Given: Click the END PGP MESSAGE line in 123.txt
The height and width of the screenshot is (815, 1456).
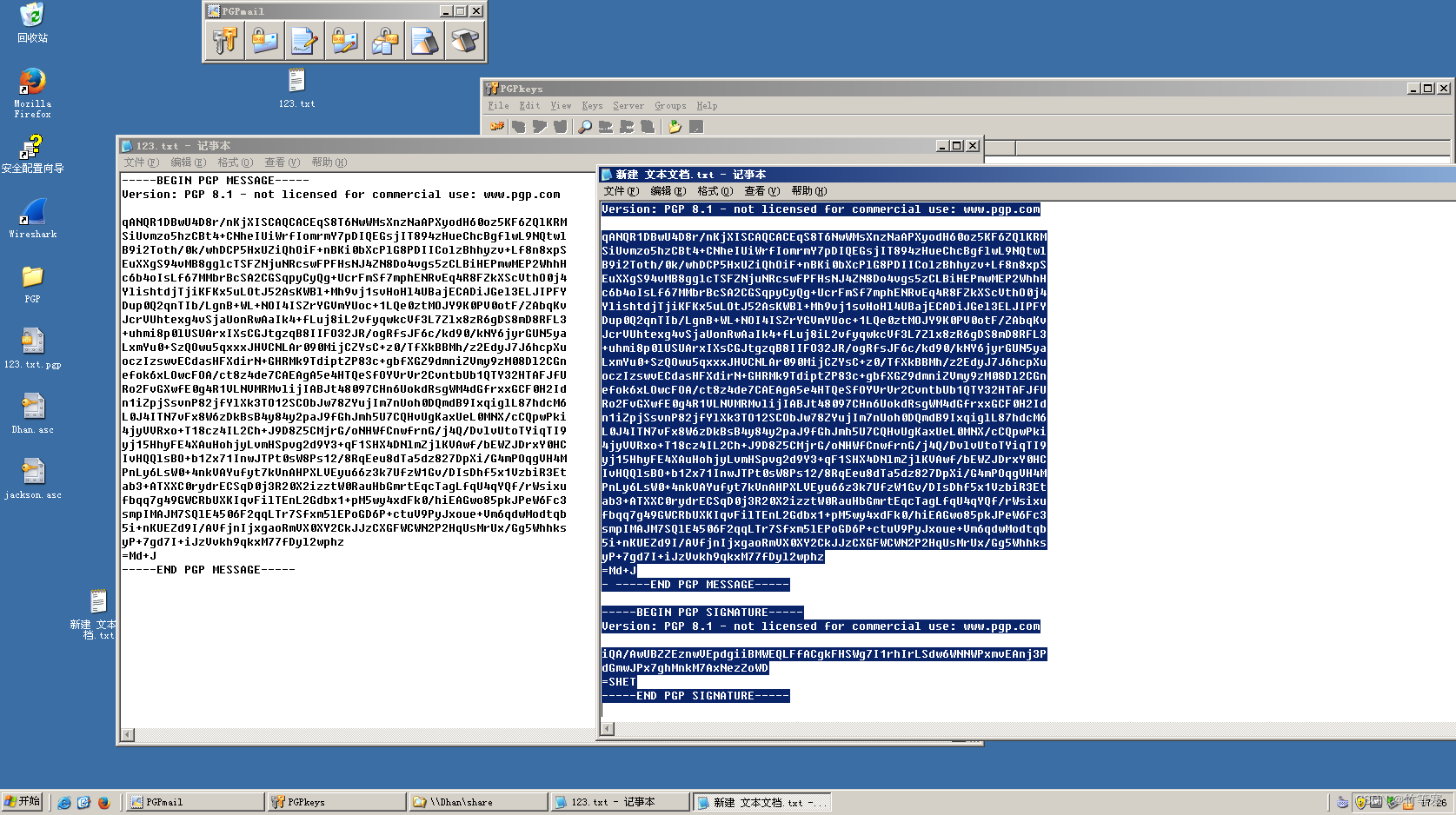Looking at the screenshot, I should point(209,570).
